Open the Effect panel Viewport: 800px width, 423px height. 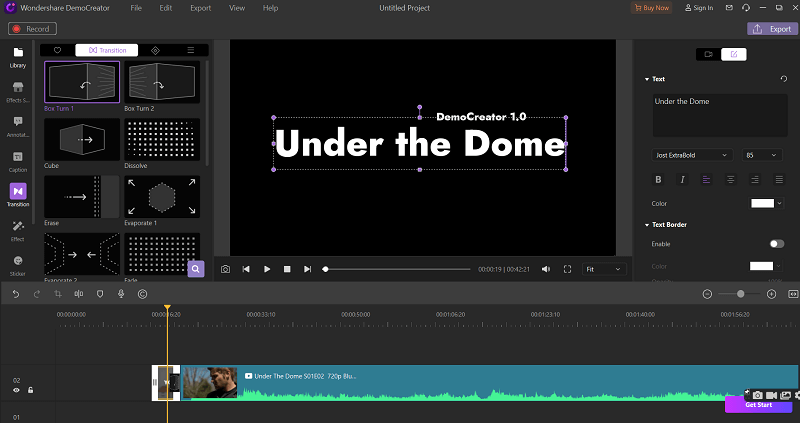(x=18, y=231)
